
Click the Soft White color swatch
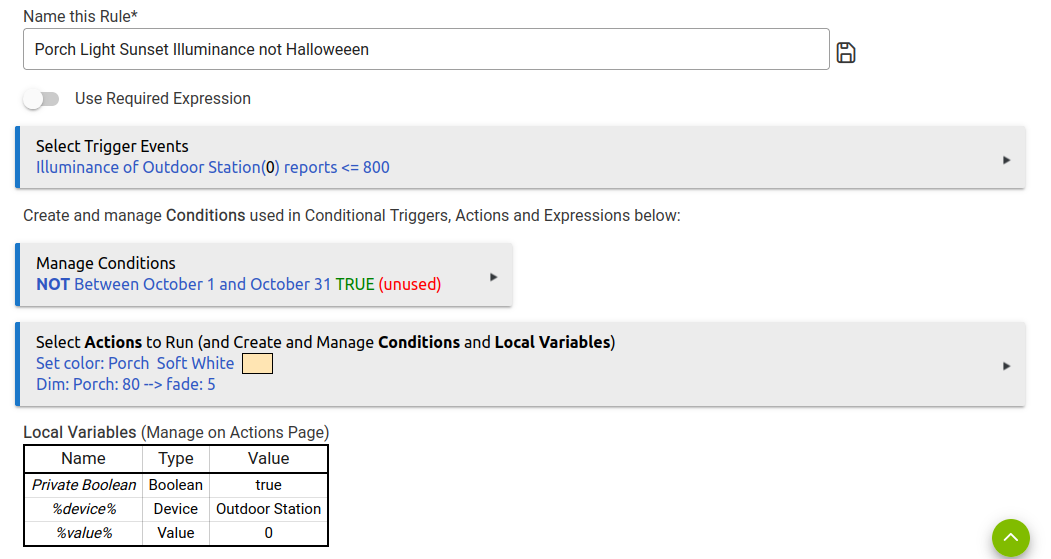pos(257,363)
